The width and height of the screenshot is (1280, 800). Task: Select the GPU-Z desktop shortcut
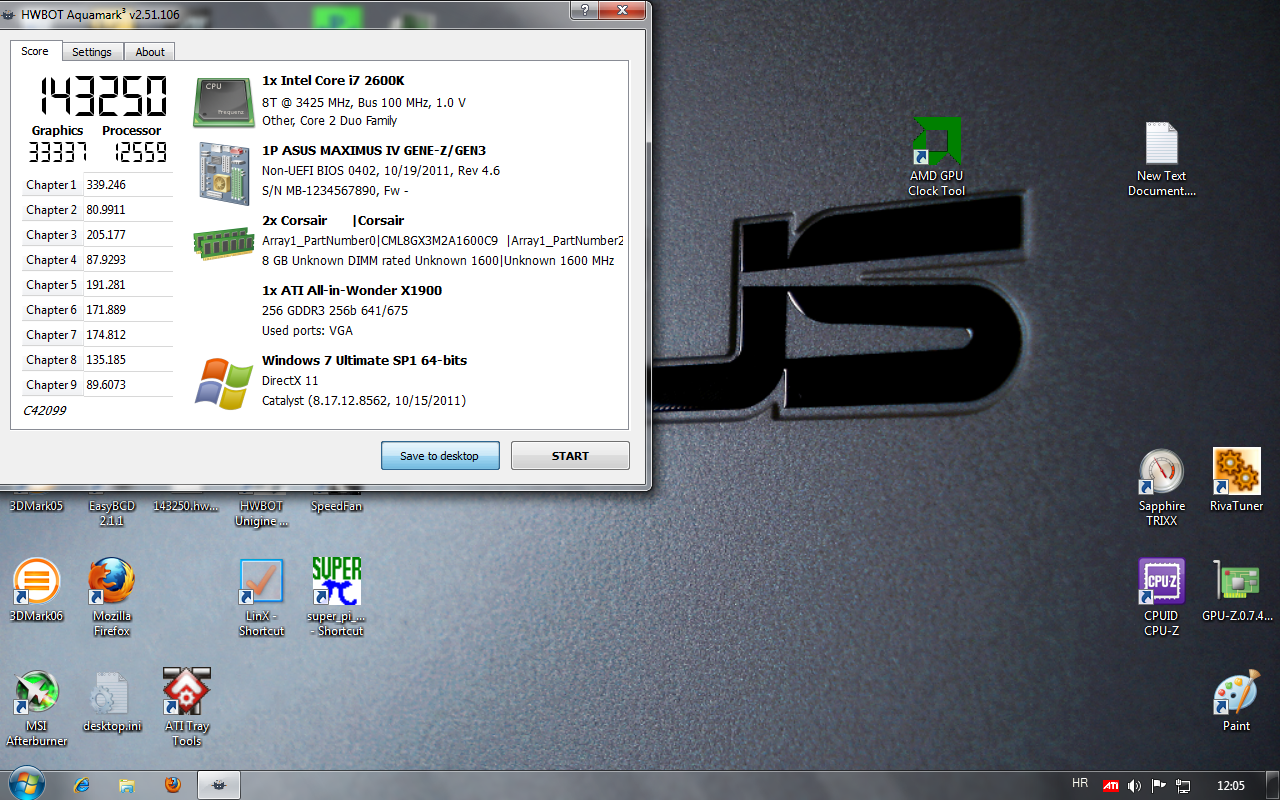pos(1237,591)
